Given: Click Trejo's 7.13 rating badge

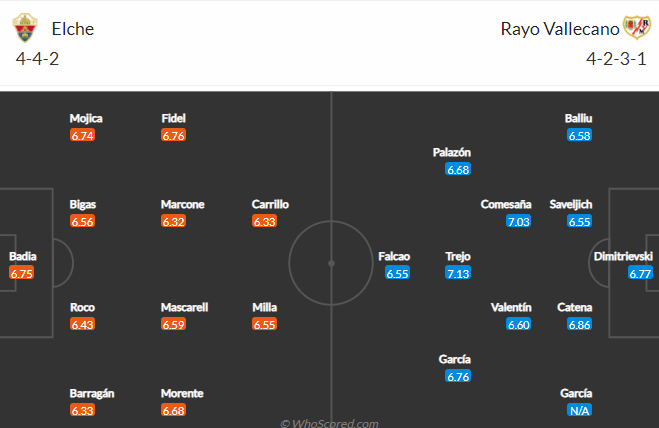Looking at the screenshot, I should click(x=458, y=273).
